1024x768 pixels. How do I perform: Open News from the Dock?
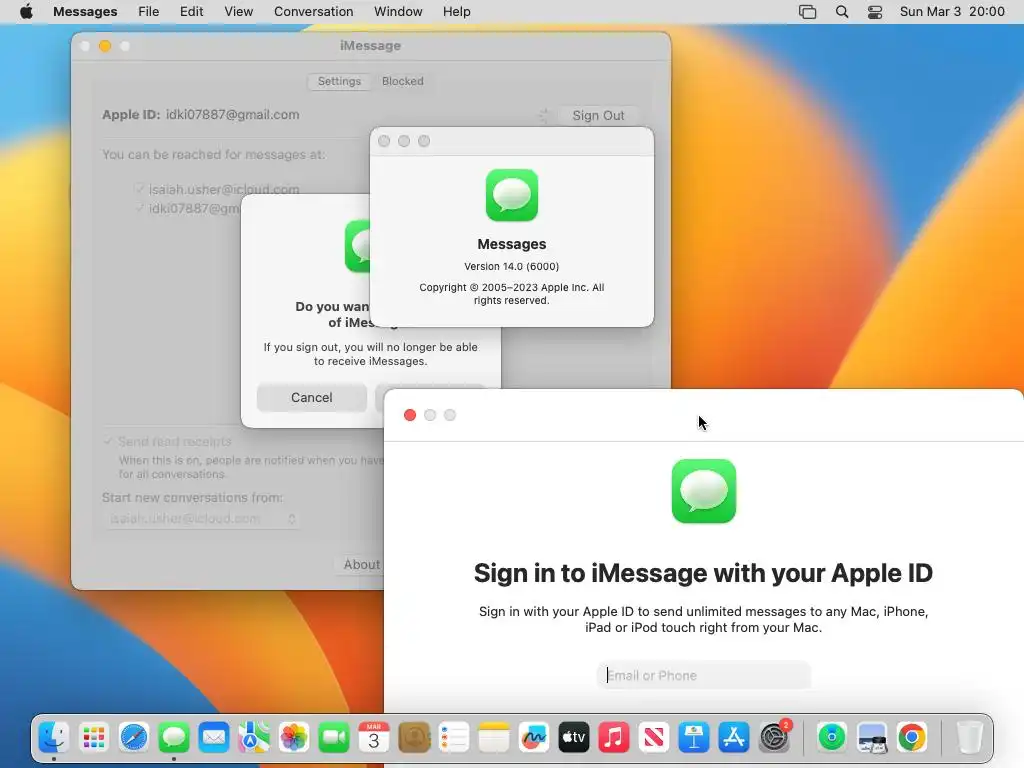click(654, 737)
